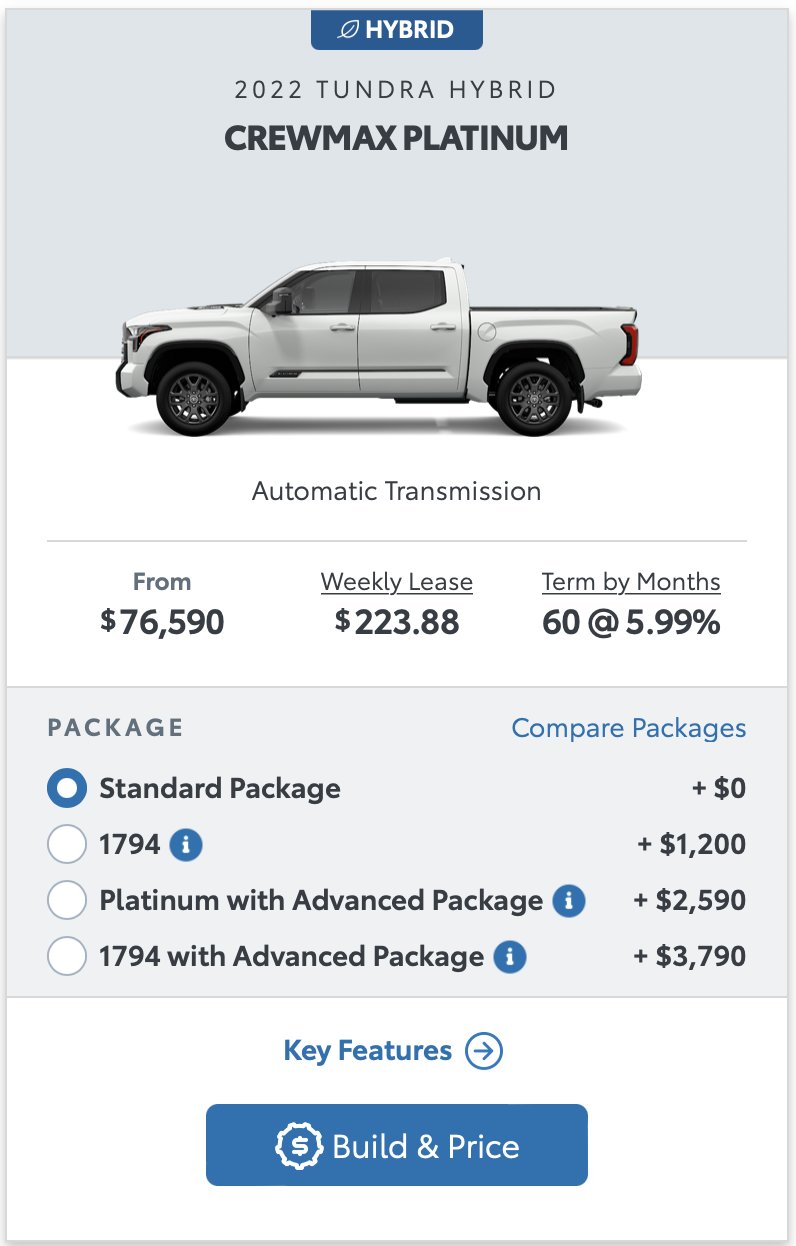Click the Build & Price button
The width and height of the screenshot is (796, 1246).
pos(397,1145)
